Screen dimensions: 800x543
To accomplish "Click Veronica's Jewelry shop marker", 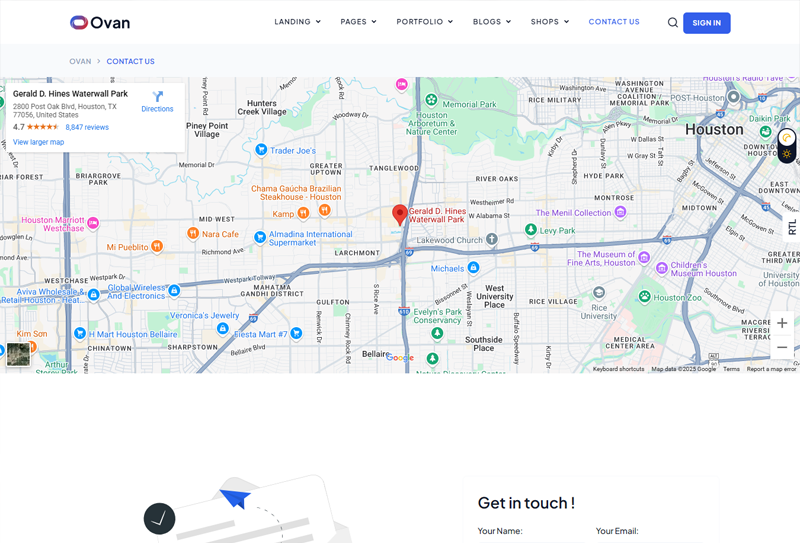I will coord(222,329).
